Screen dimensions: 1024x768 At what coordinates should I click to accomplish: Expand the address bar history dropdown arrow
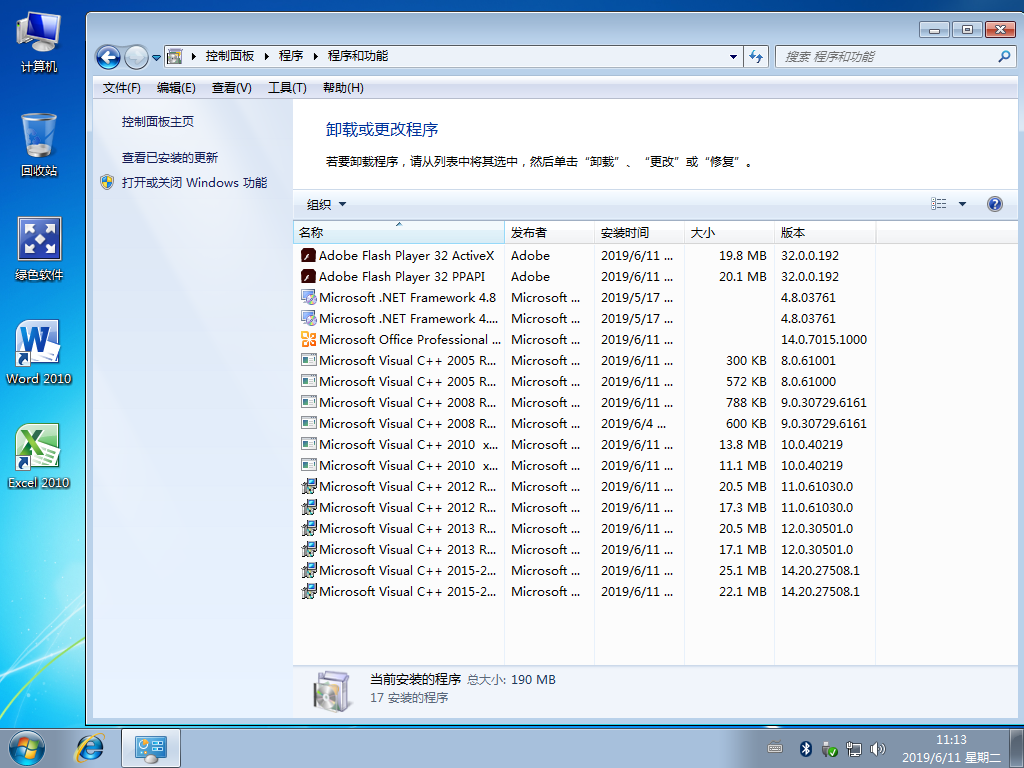733,57
